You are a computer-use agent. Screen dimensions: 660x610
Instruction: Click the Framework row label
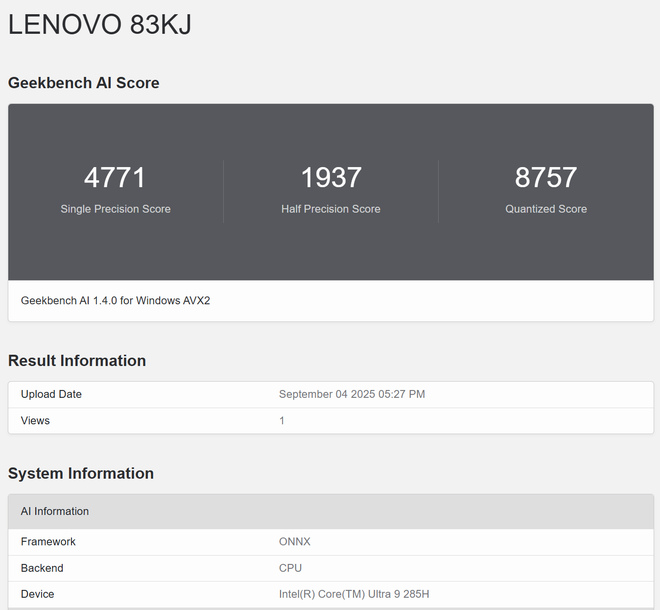(x=48, y=542)
